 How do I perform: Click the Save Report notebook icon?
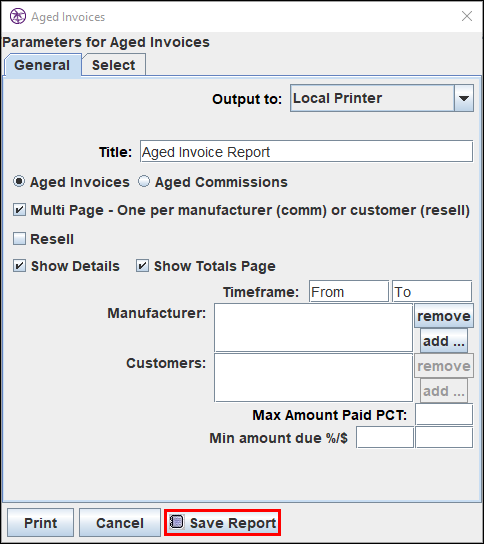point(177,521)
